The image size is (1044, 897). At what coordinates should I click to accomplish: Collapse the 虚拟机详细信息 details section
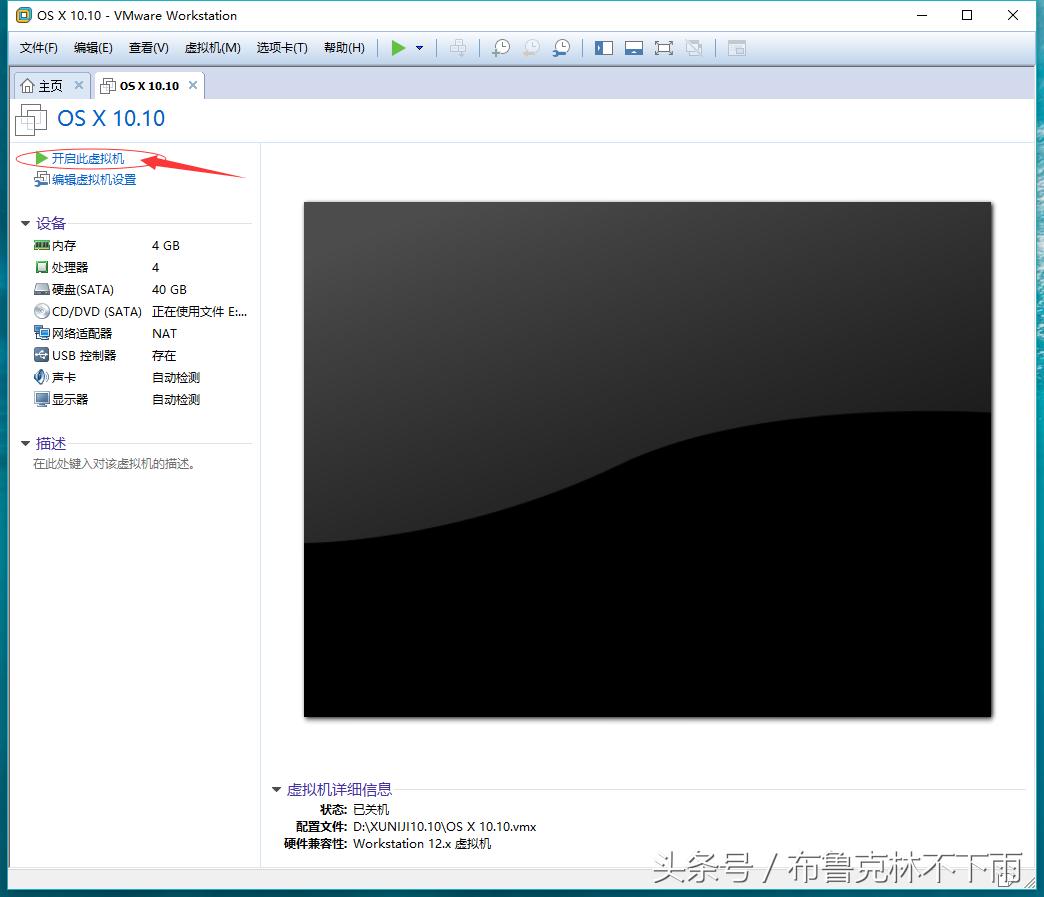click(x=276, y=789)
